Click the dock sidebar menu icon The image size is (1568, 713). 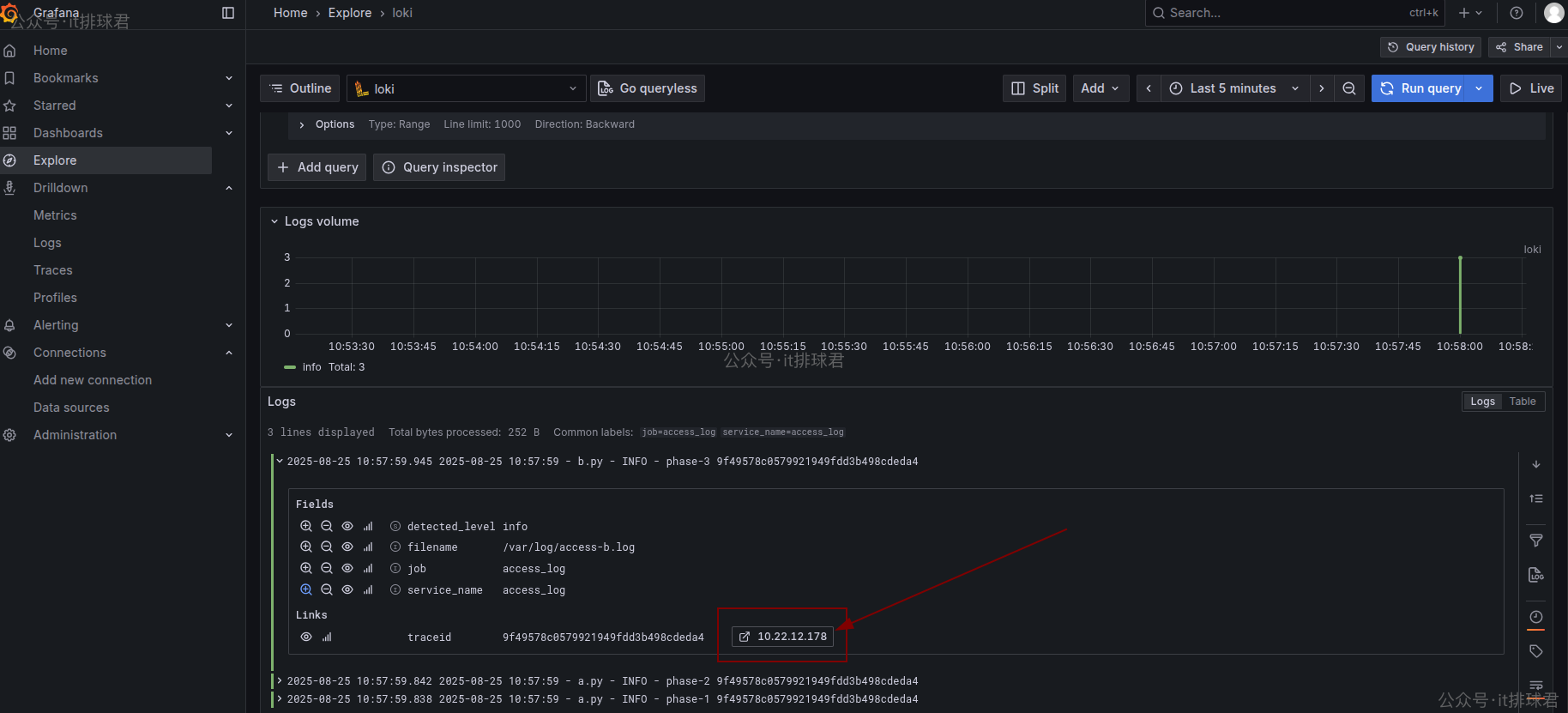click(x=228, y=13)
